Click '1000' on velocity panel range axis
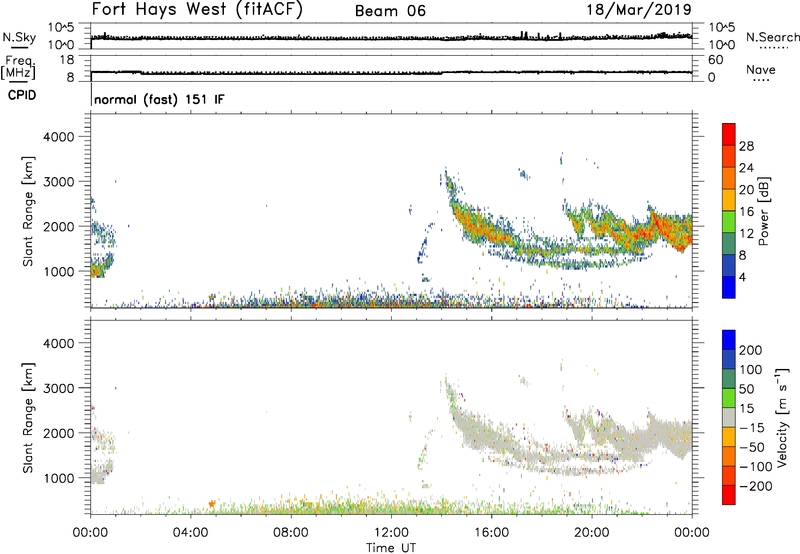This screenshot has width=800, height=554. pyautogui.click(x=59, y=478)
